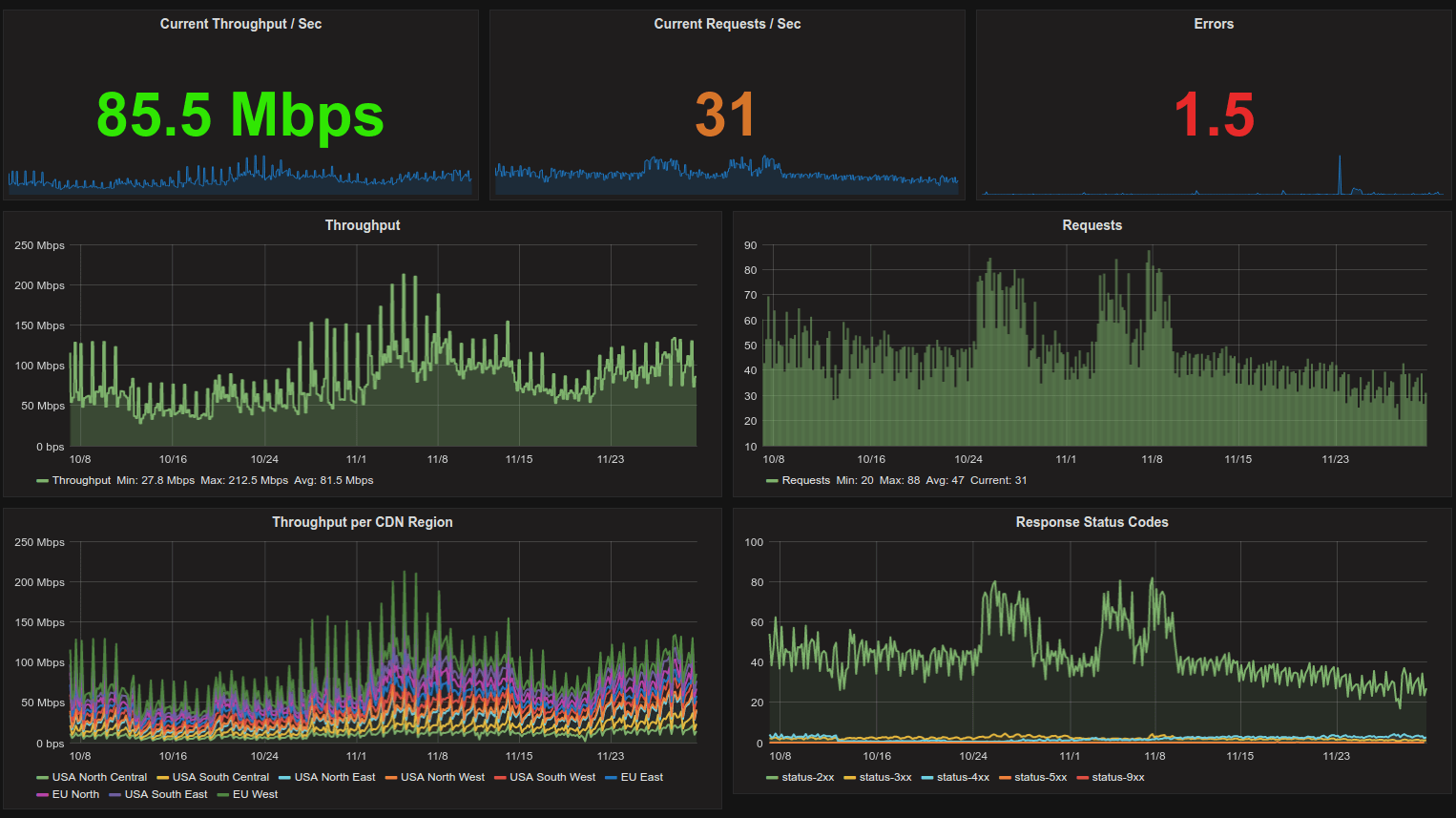This screenshot has width=1456, height=818.
Task: Open the Current Requests / Sec panel menu
Action: click(x=727, y=24)
